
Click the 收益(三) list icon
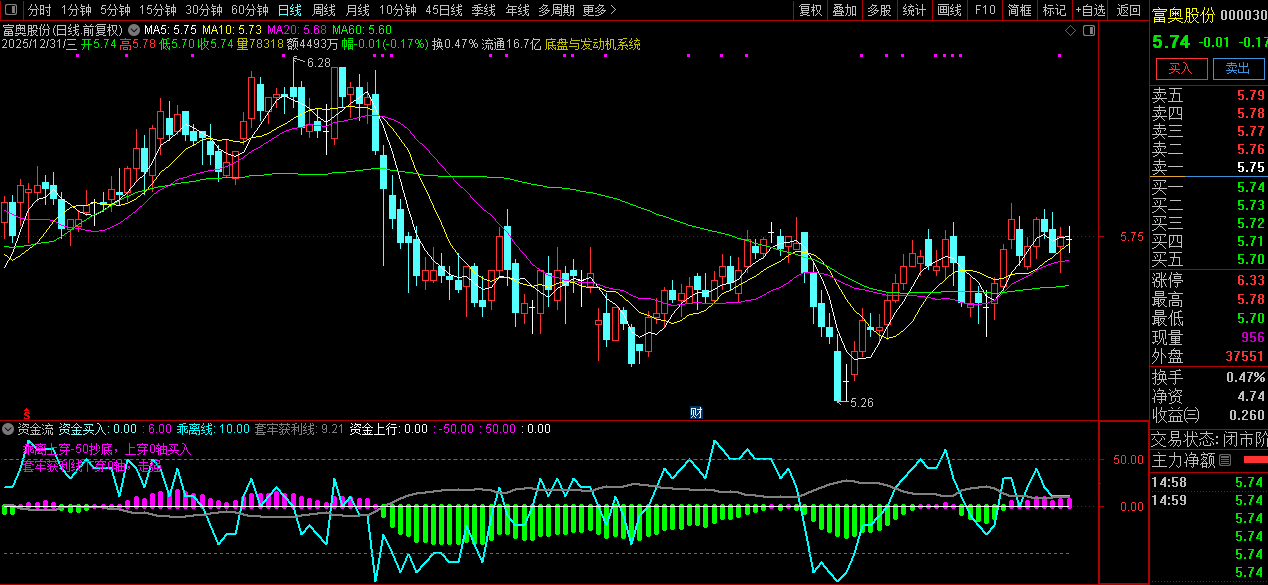tap(1190, 415)
